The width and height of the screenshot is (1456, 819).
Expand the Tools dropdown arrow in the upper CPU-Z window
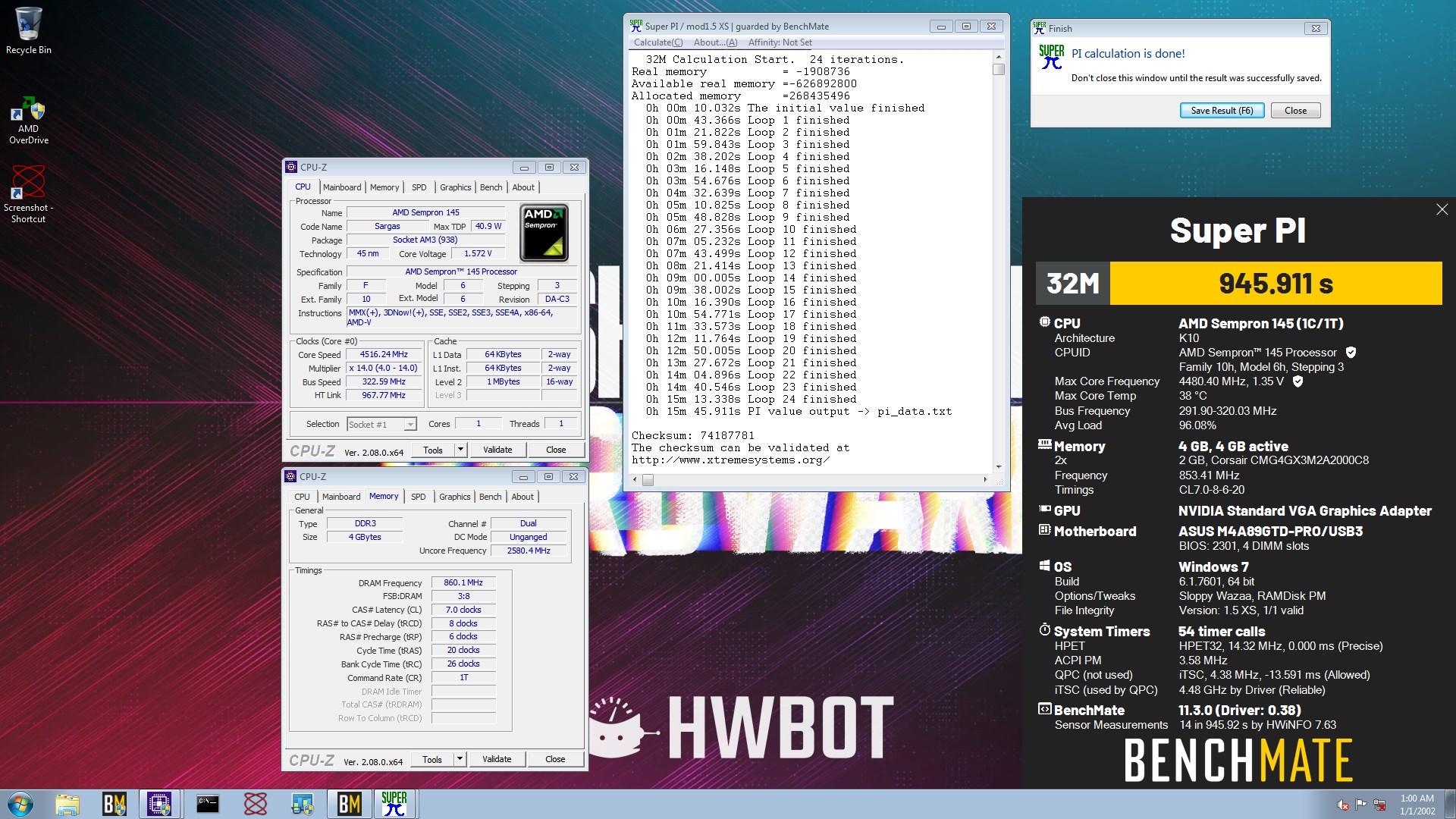point(460,450)
